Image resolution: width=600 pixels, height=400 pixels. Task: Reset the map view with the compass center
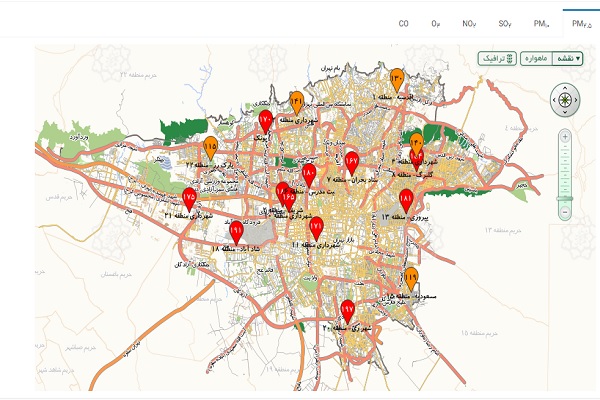[x=565, y=100]
